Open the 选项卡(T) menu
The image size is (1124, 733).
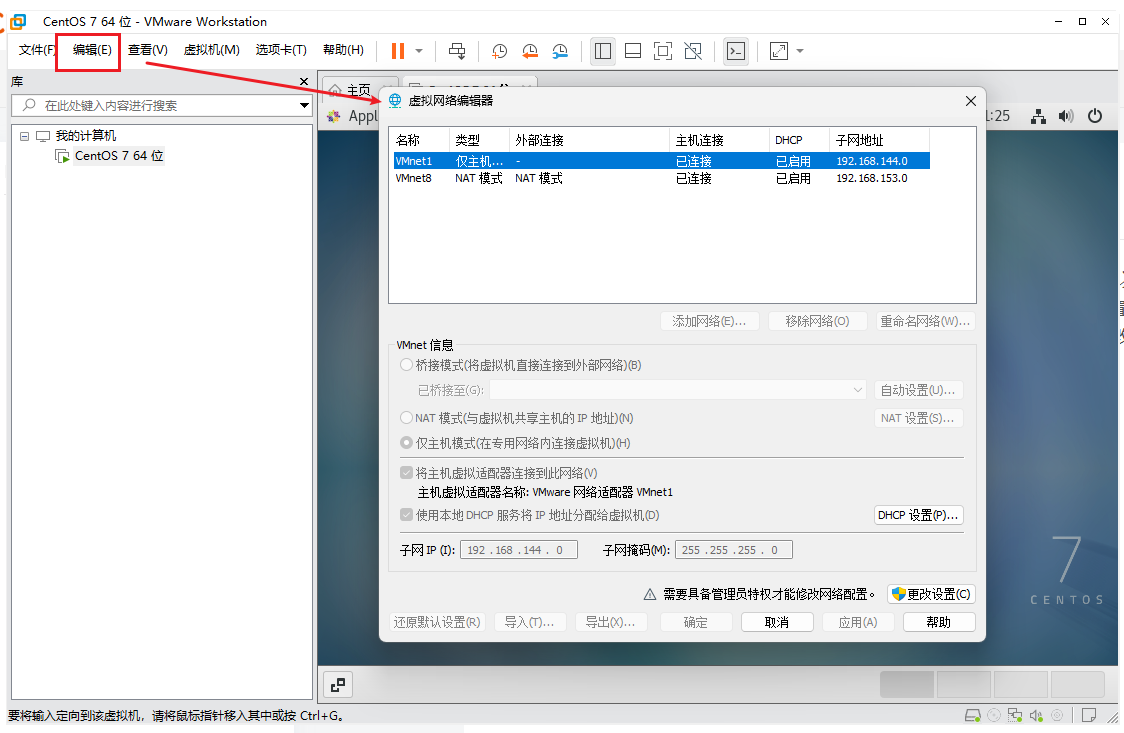pos(281,49)
